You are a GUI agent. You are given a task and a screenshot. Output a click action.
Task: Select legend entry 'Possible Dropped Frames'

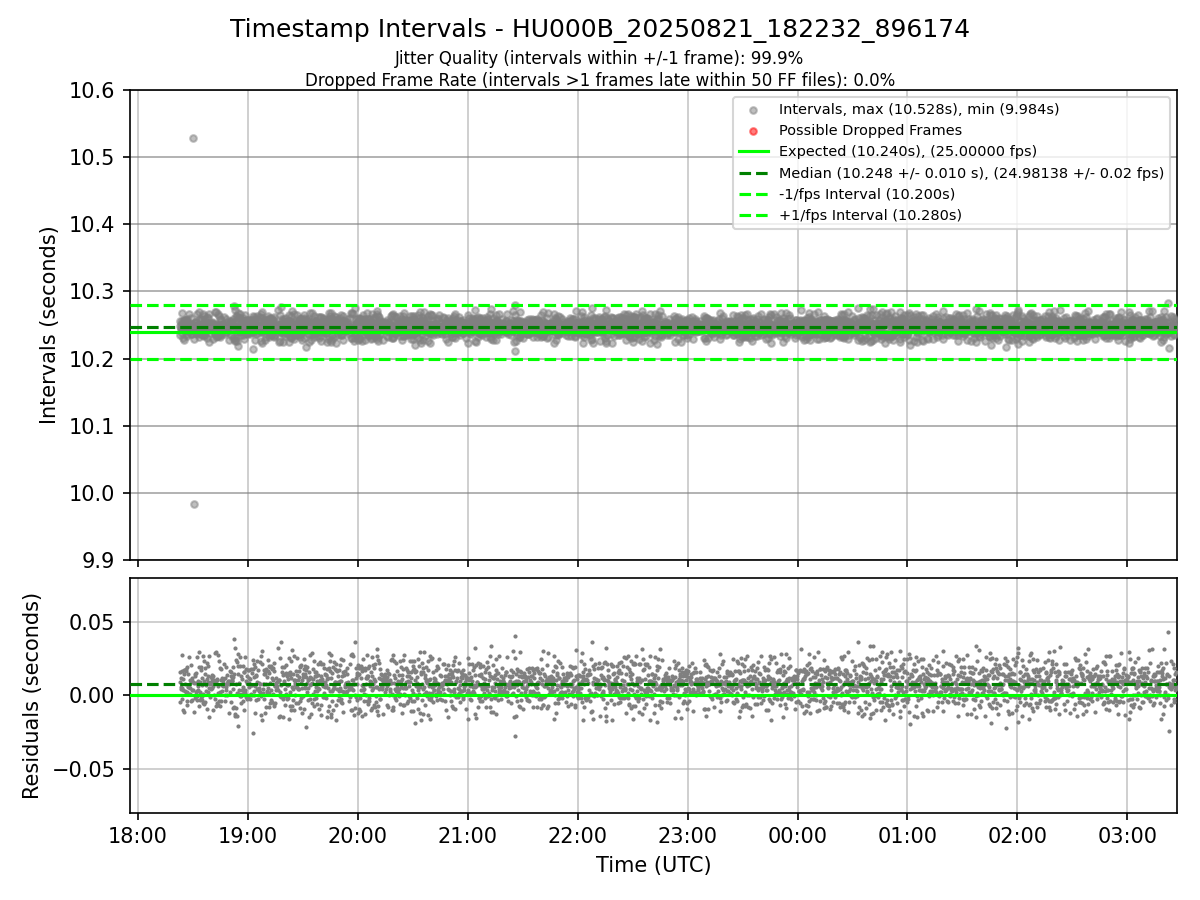pyautogui.click(x=870, y=130)
